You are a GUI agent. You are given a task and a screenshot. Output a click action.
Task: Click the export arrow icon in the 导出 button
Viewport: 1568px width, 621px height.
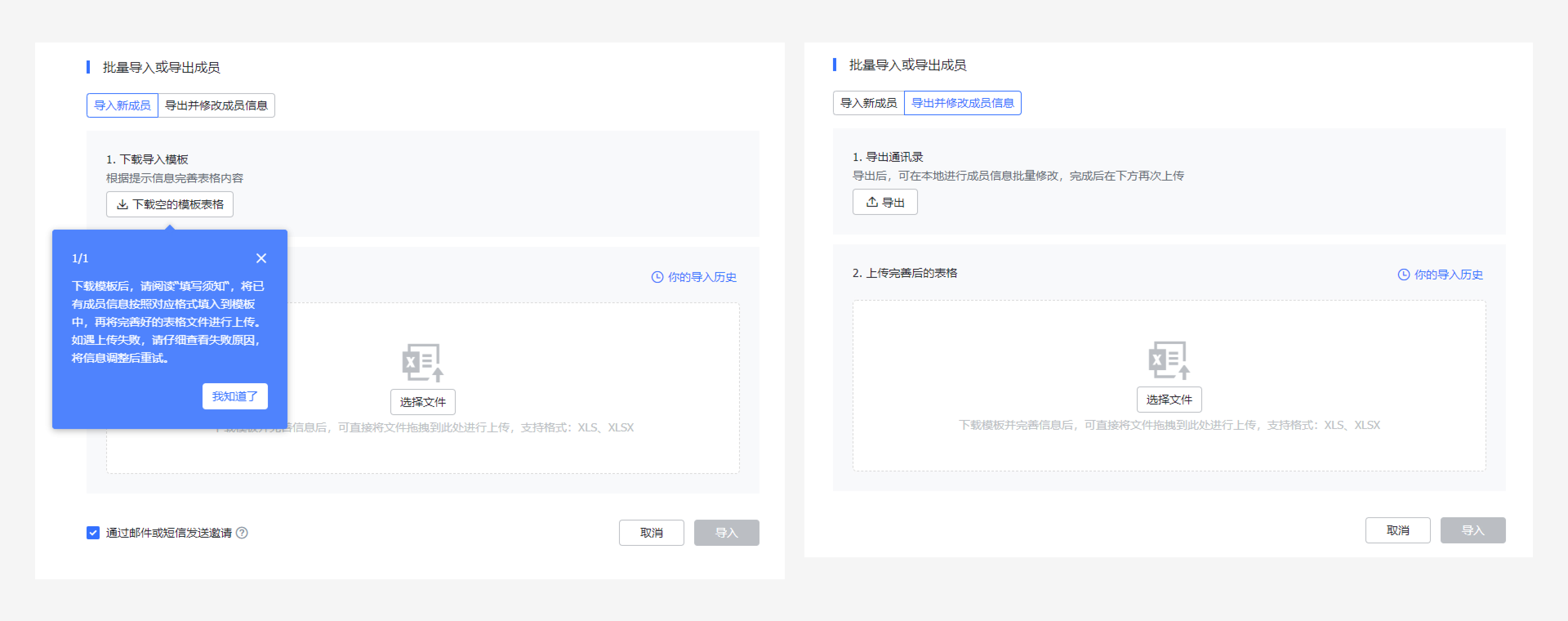872,202
